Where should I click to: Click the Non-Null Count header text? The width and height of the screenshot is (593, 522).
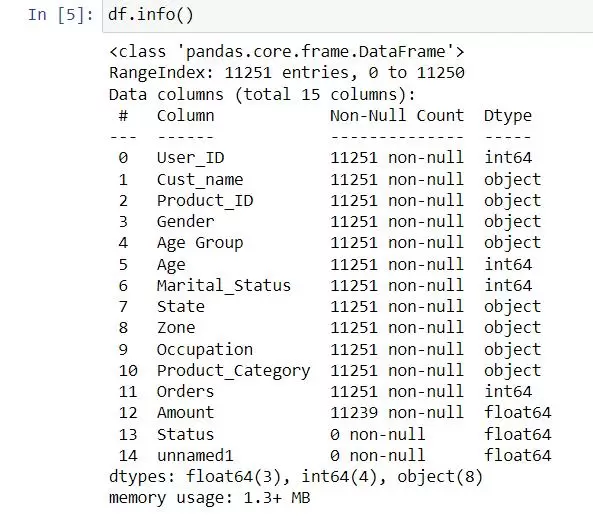click(397, 115)
